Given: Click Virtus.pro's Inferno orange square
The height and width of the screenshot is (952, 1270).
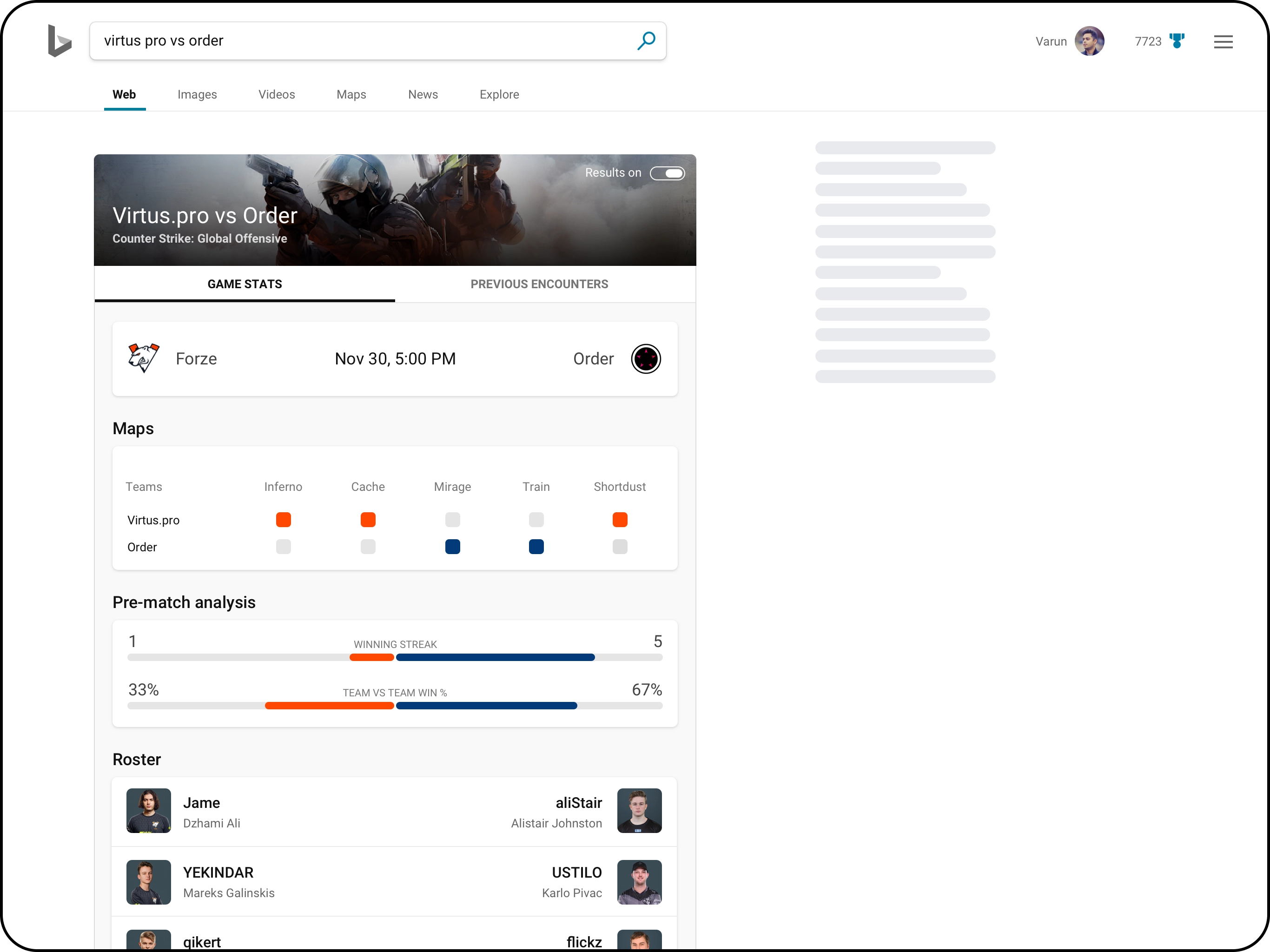Looking at the screenshot, I should coord(283,520).
